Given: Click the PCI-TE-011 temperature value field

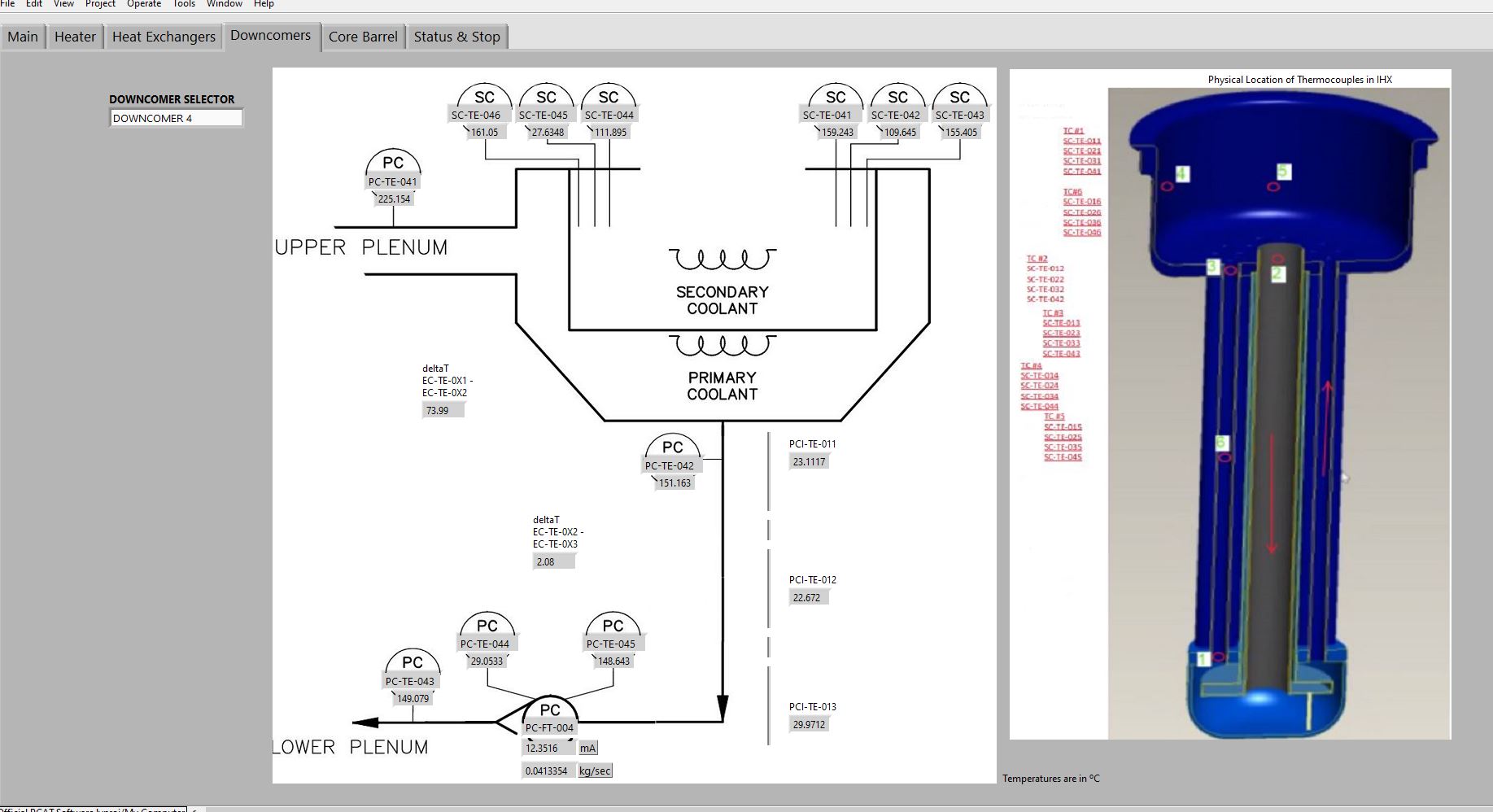Looking at the screenshot, I should 810,461.
